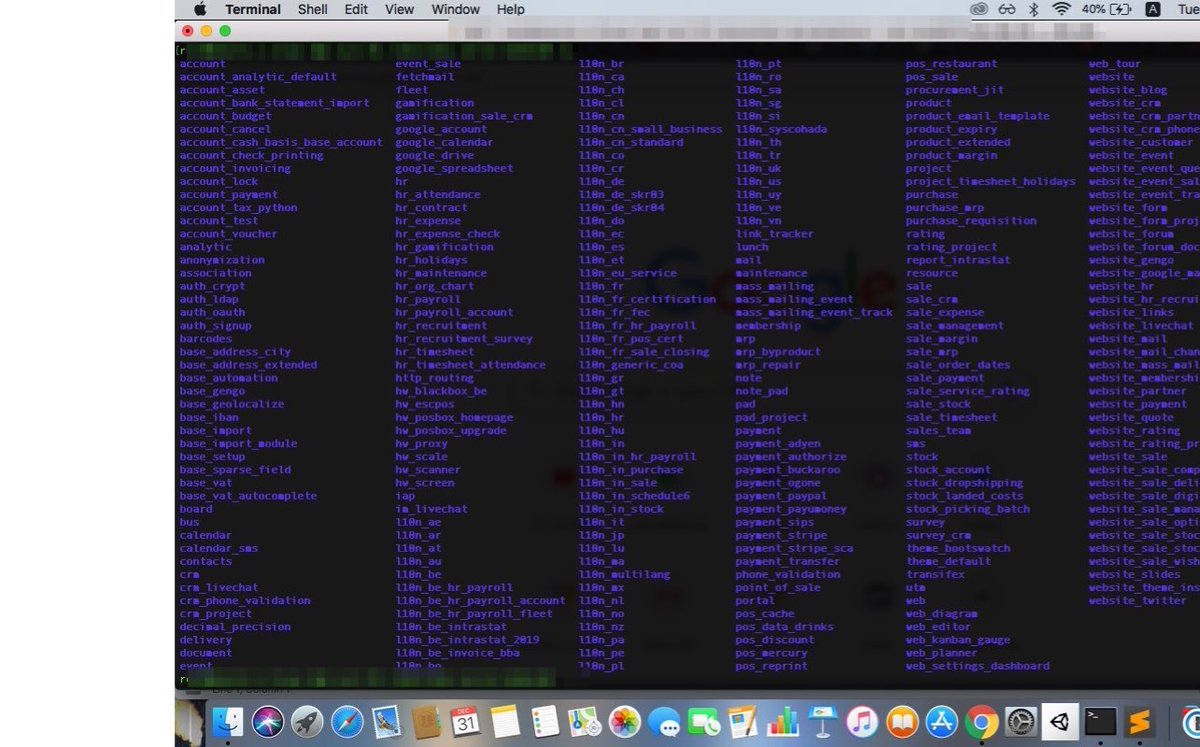The image size is (1200, 747).
Task: Click 'base_vat_autocomplete' entry
Action: (248, 496)
